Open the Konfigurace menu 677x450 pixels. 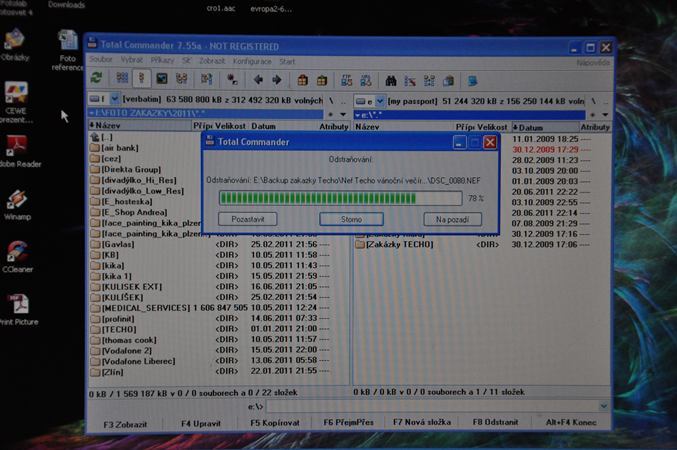pyautogui.click(x=252, y=61)
